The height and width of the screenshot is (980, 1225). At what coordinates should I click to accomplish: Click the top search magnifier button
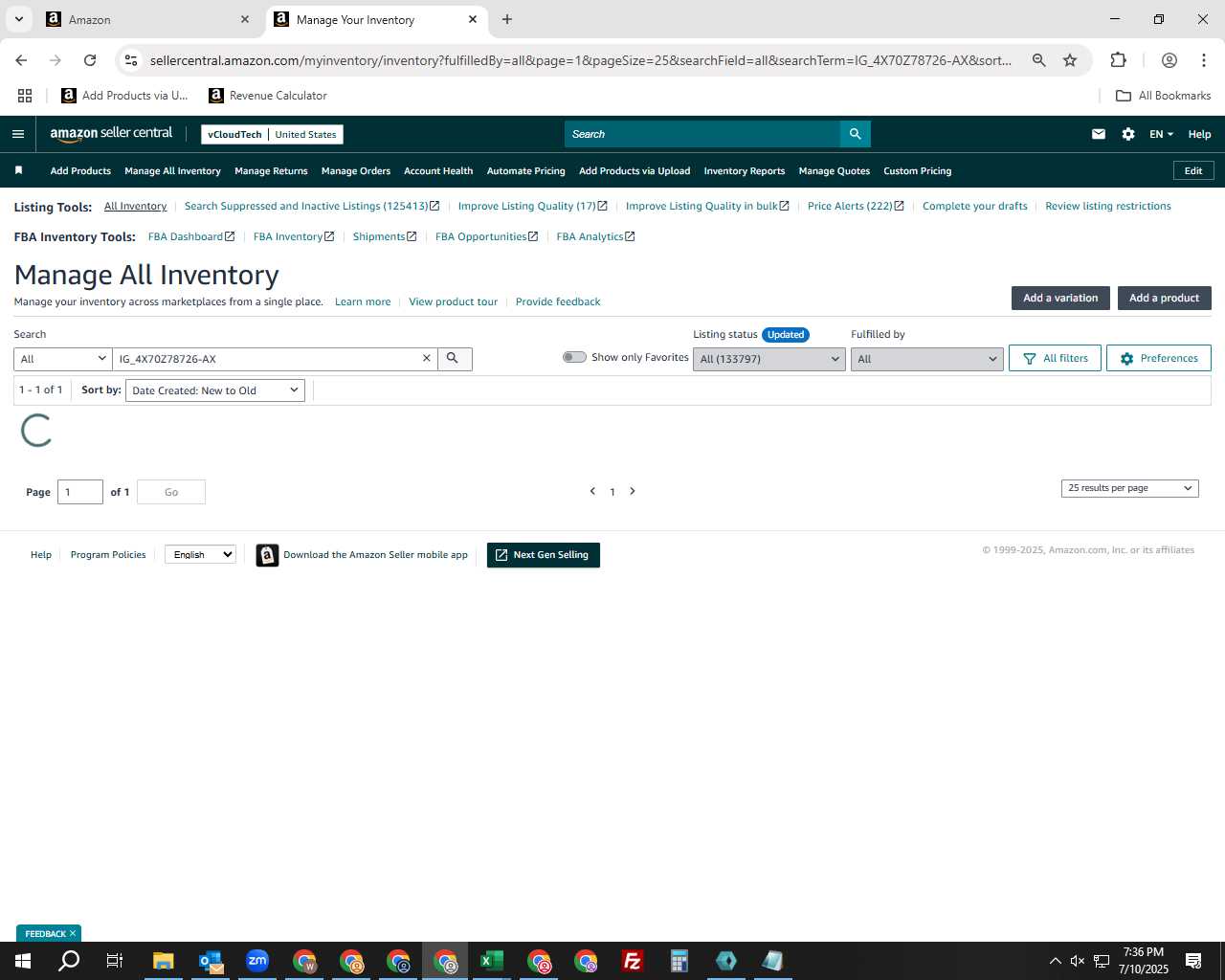(x=856, y=134)
